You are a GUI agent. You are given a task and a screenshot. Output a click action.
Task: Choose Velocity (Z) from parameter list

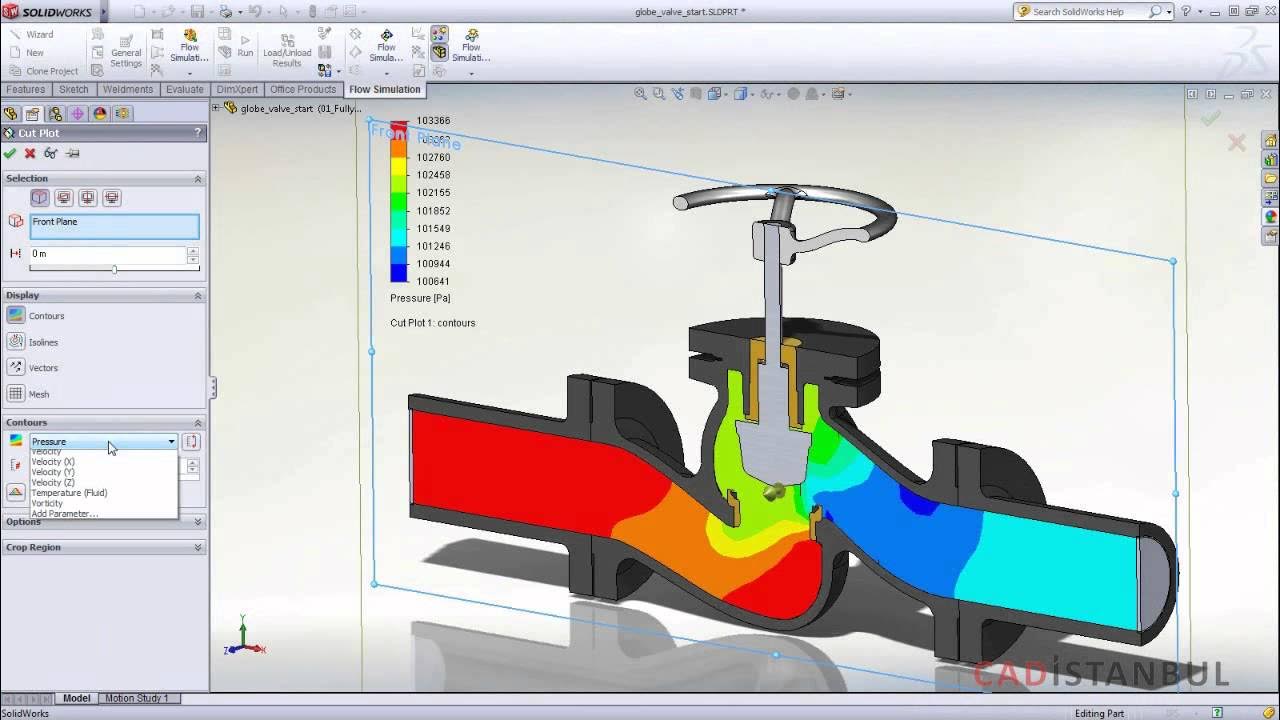[53, 482]
